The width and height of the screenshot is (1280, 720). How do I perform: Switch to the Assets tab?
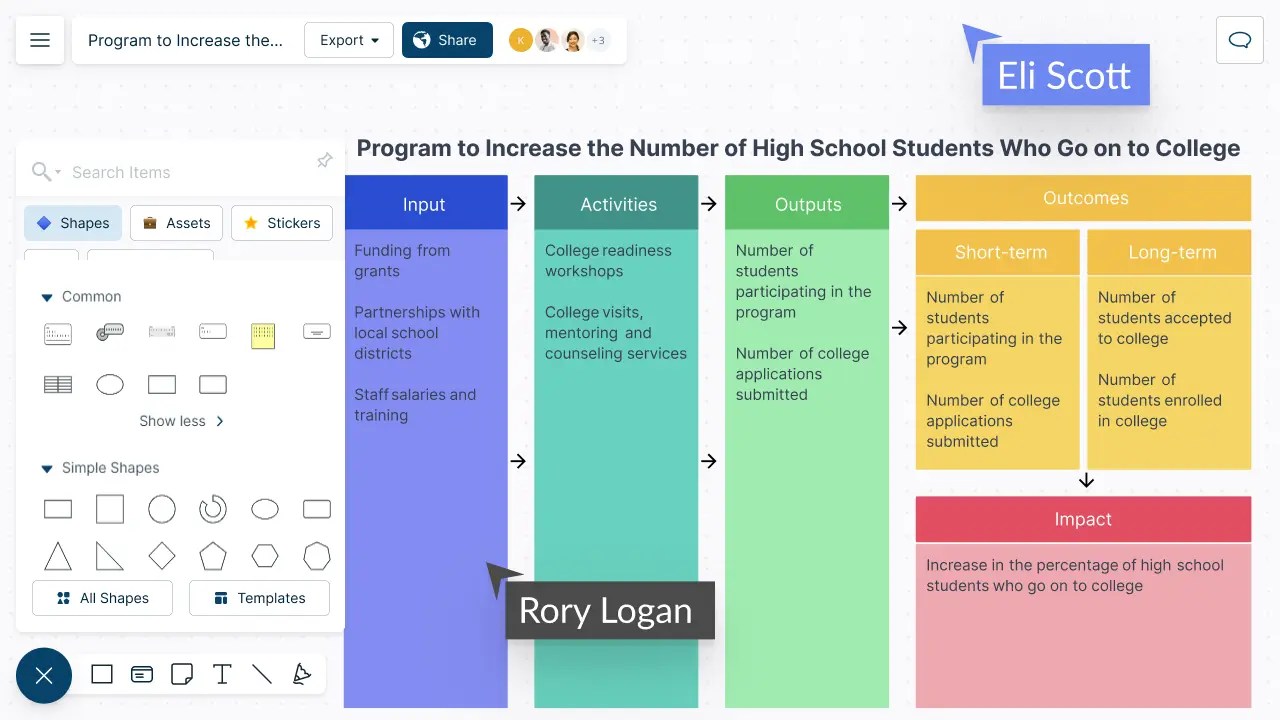point(176,223)
